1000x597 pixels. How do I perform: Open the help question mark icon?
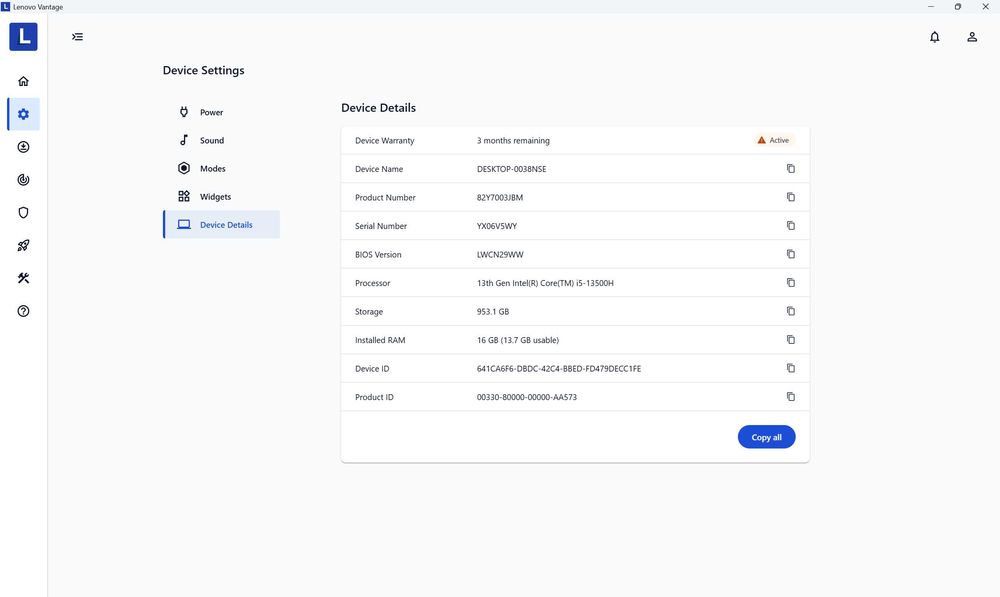tap(23, 311)
